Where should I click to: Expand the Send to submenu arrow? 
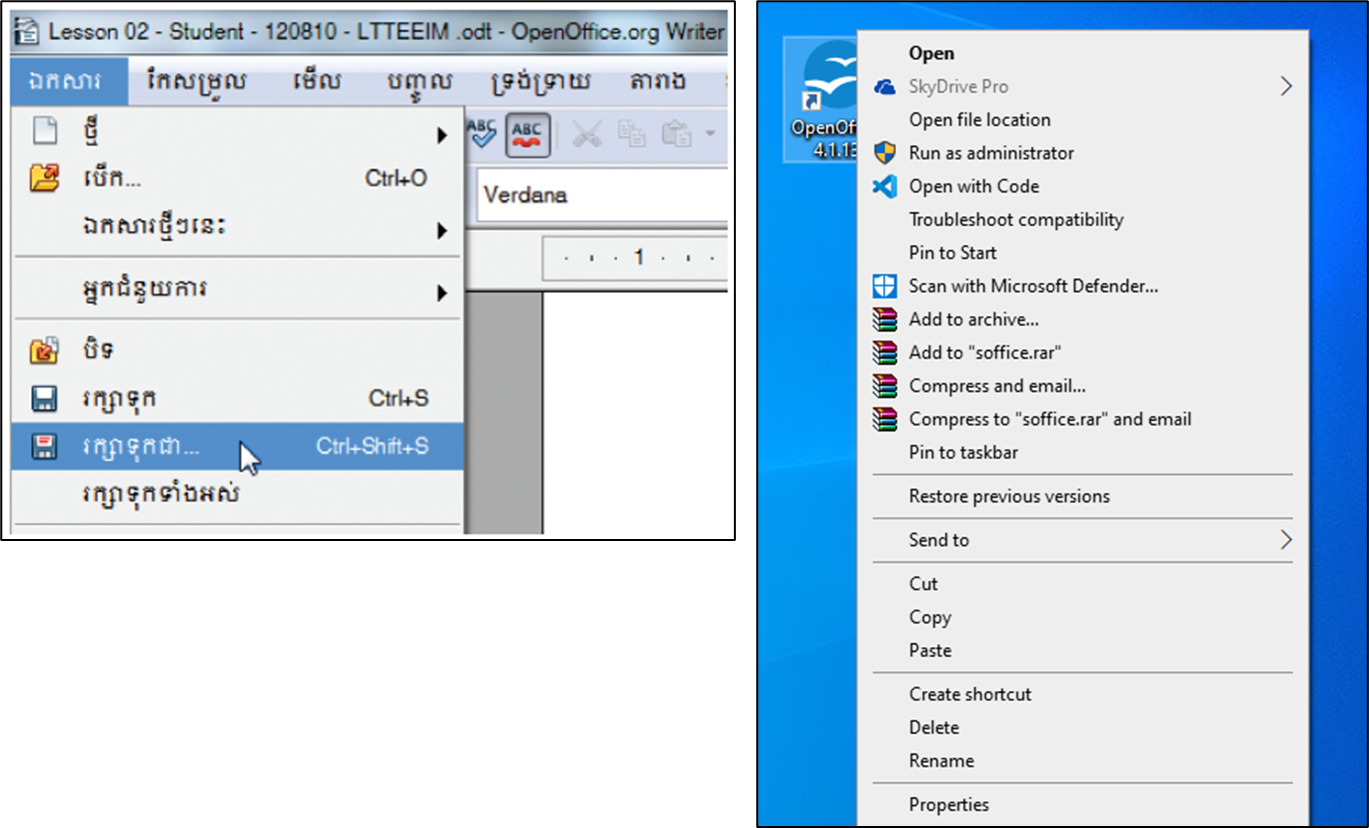point(1285,540)
